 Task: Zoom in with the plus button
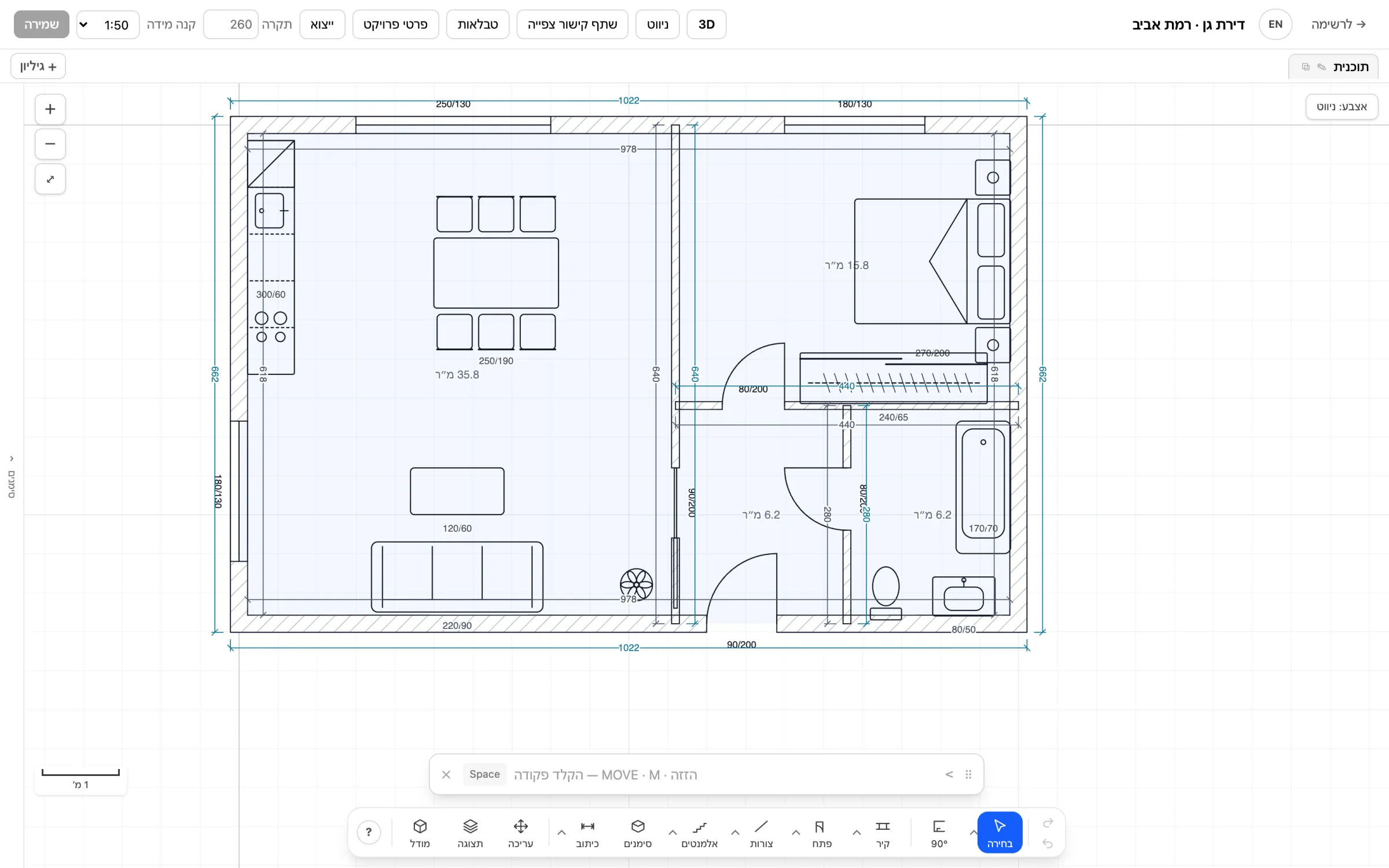click(50, 109)
